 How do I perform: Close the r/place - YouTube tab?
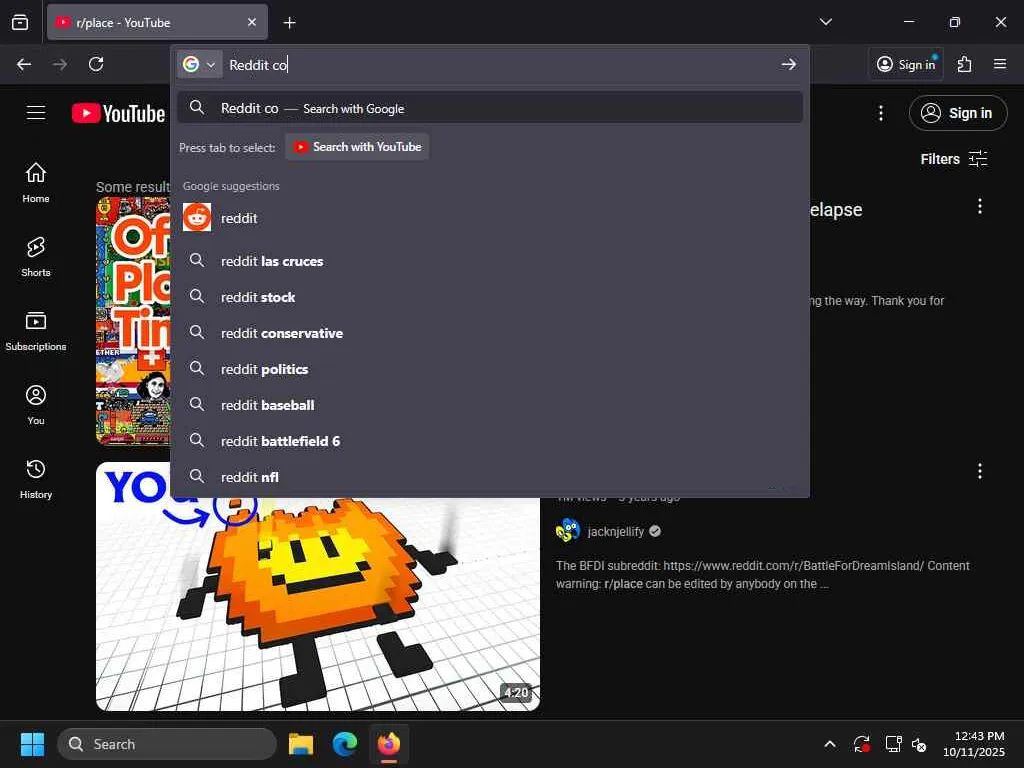click(252, 22)
